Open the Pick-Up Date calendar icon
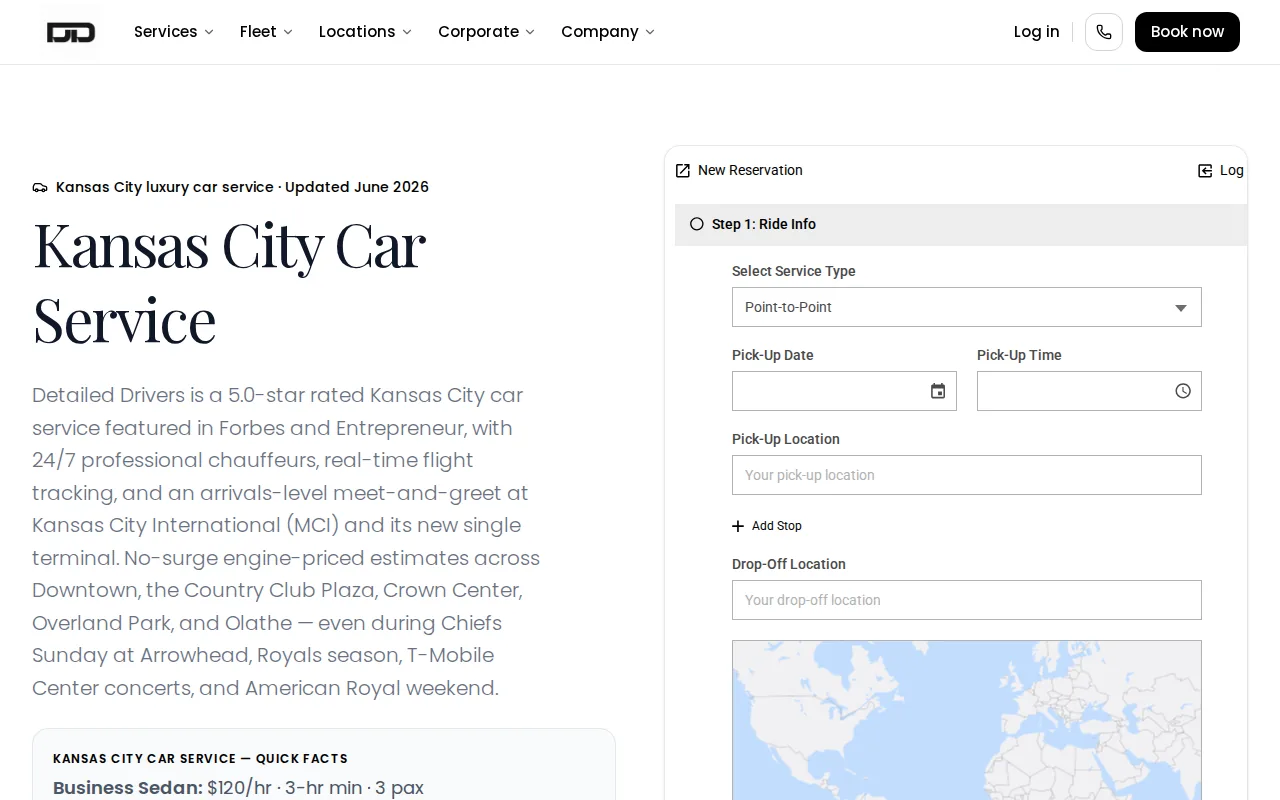1280x800 pixels. [x=938, y=391]
